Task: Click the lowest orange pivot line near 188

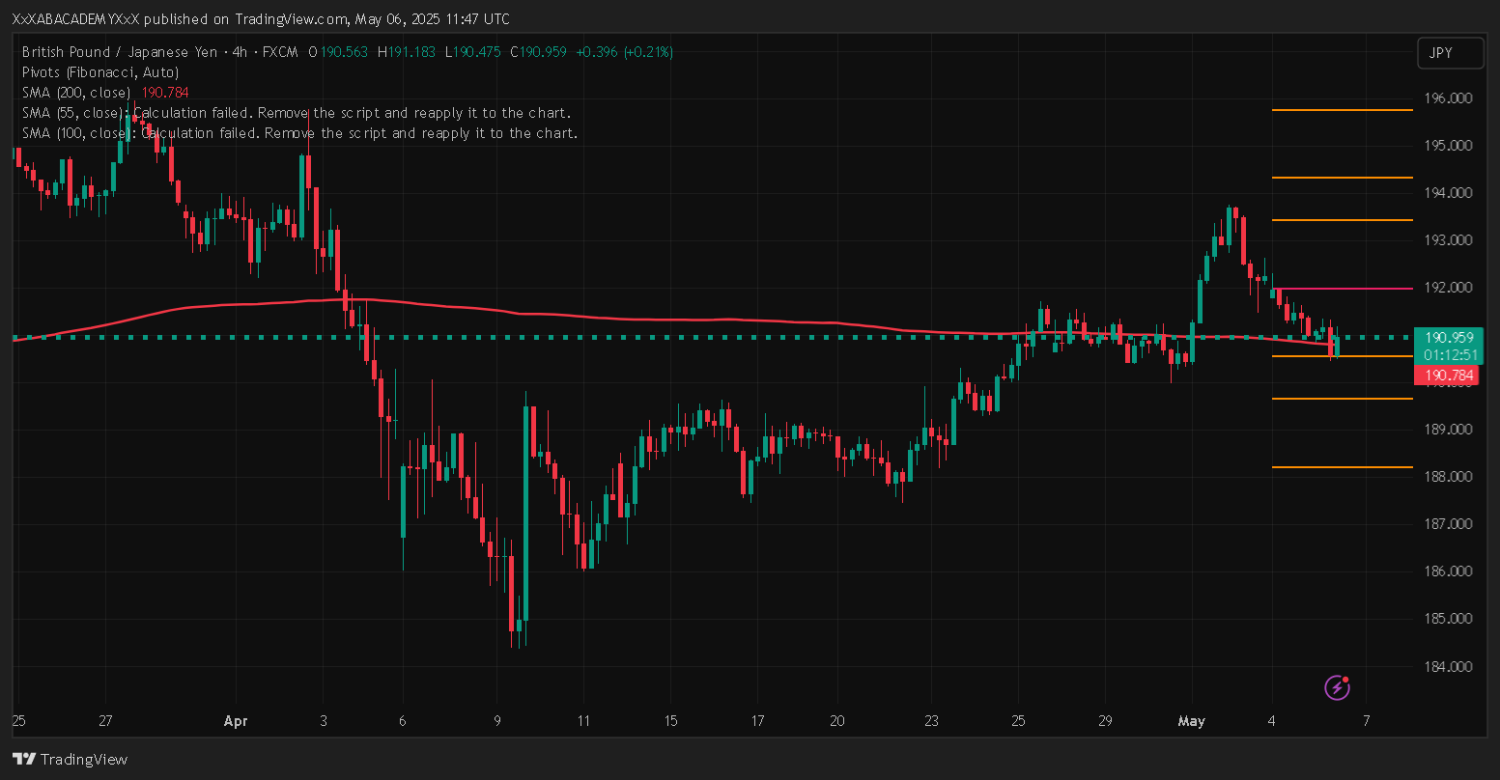Action: tap(1341, 467)
